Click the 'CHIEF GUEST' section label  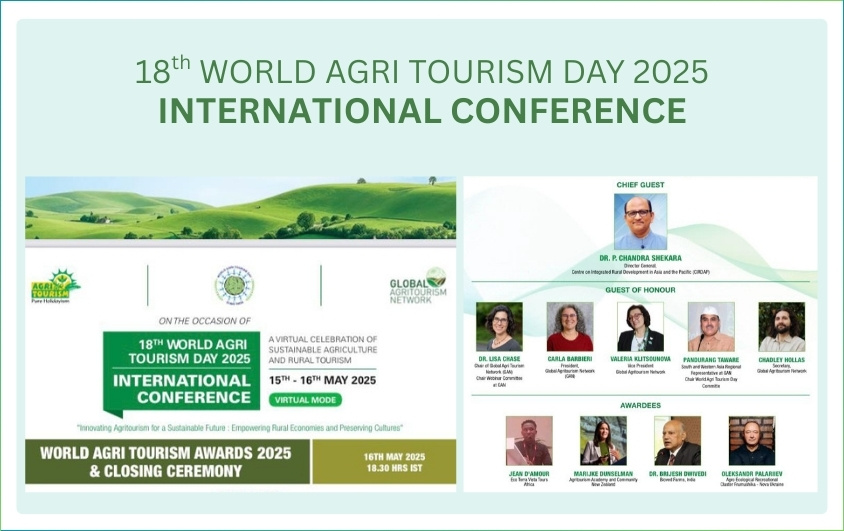[641, 185]
